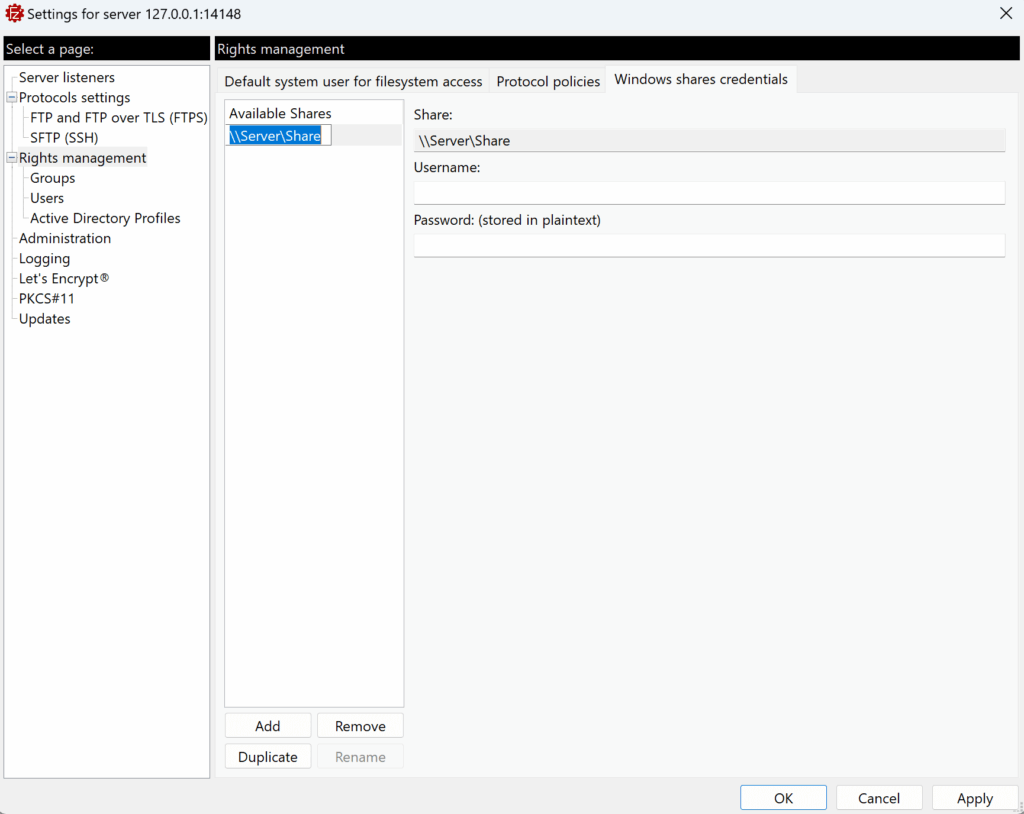This screenshot has height=814, width=1024.
Task: Select FTP and FTP over TLS (FTPS)
Action: tap(118, 118)
